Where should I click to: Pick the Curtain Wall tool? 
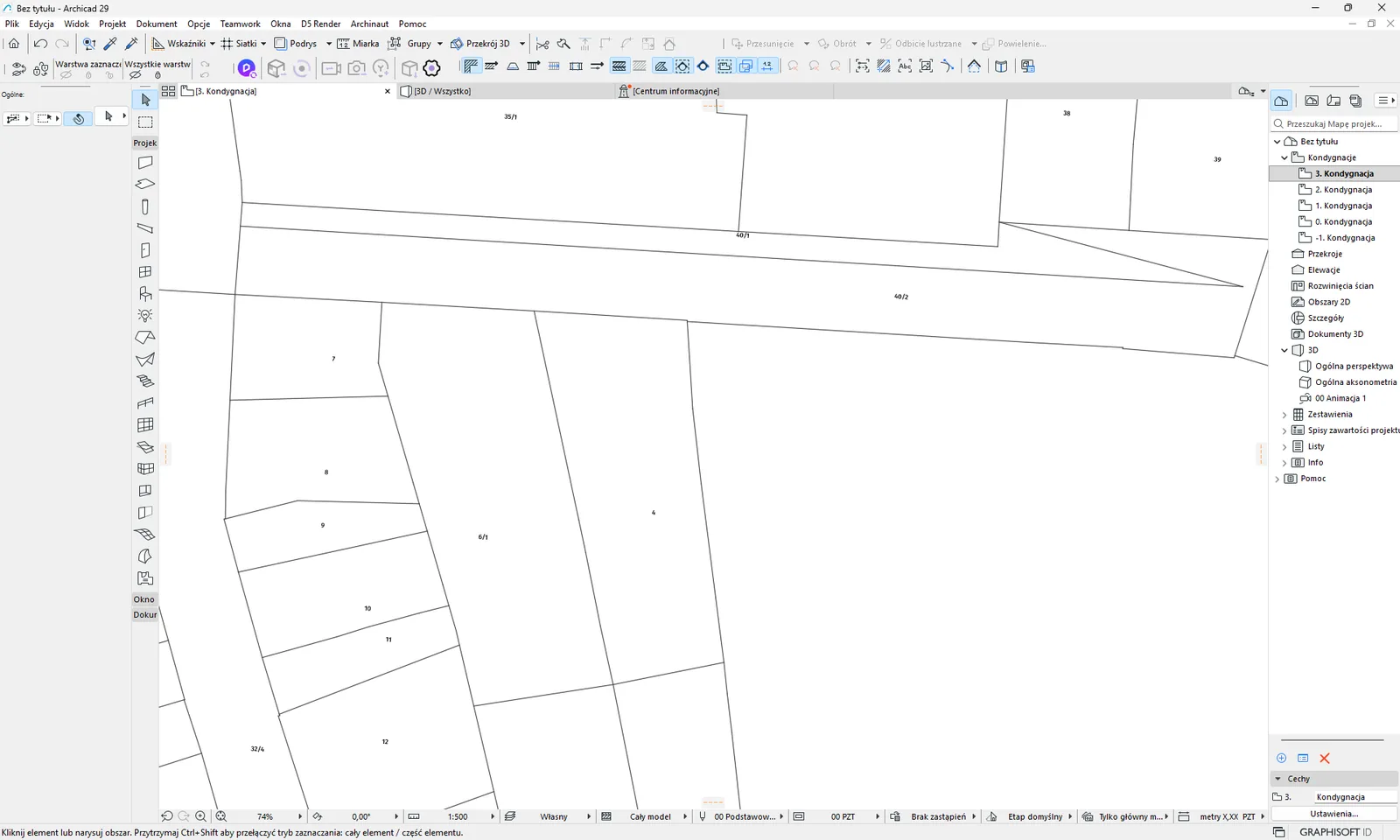pos(145,425)
